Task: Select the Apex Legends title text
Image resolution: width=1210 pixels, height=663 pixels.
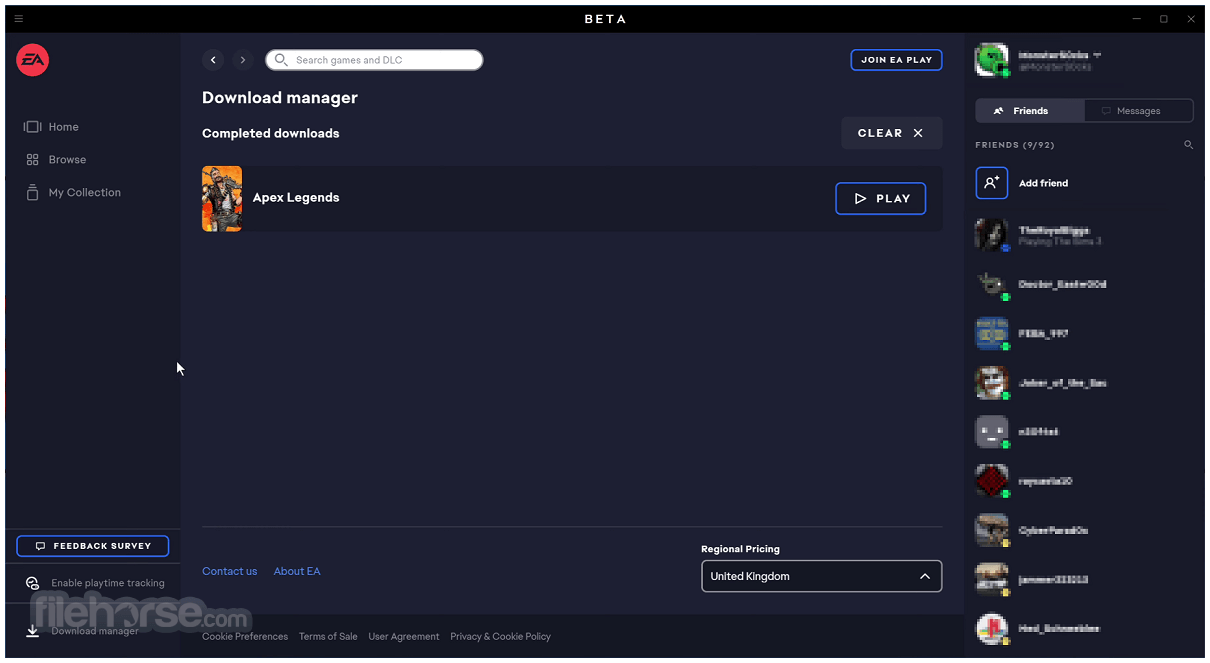Action: pyautogui.click(x=296, y=198)
